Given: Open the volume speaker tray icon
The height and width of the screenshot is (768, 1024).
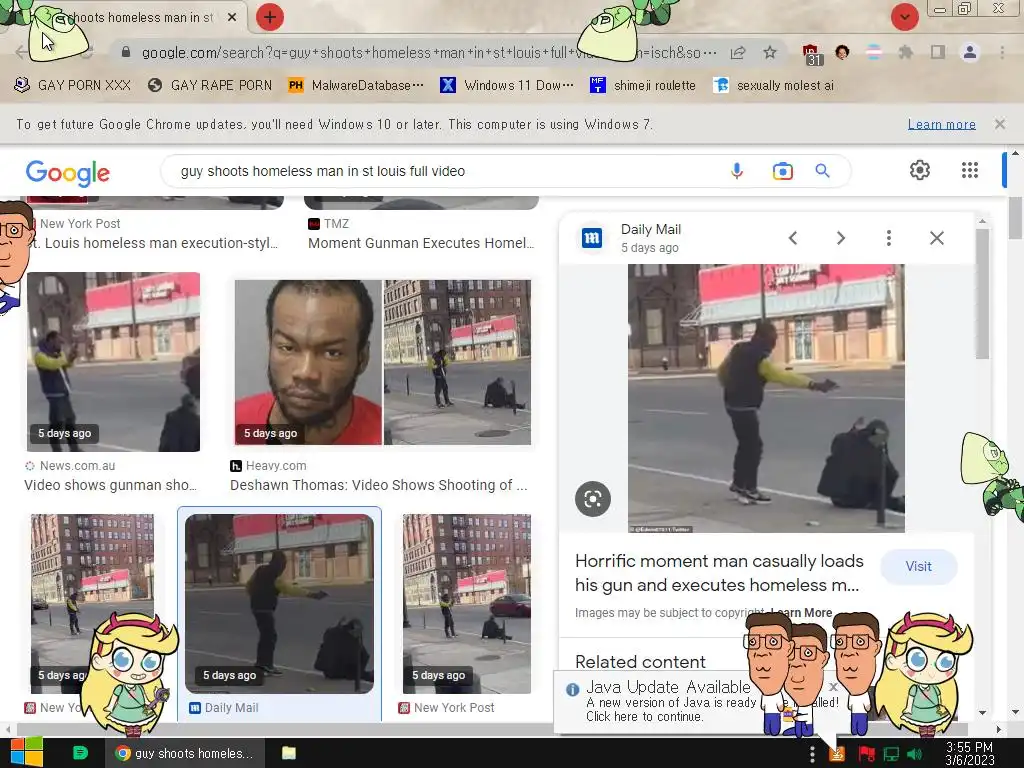Looking at the screenshot, I should [915, 754].
